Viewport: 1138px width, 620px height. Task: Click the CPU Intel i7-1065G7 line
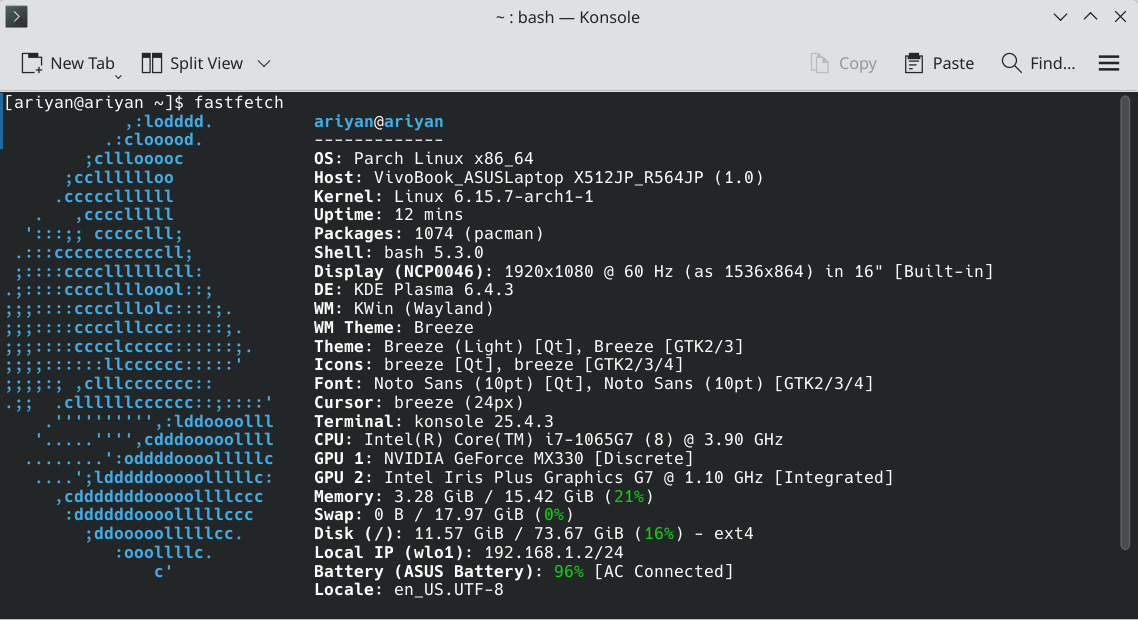click(549, 440)
